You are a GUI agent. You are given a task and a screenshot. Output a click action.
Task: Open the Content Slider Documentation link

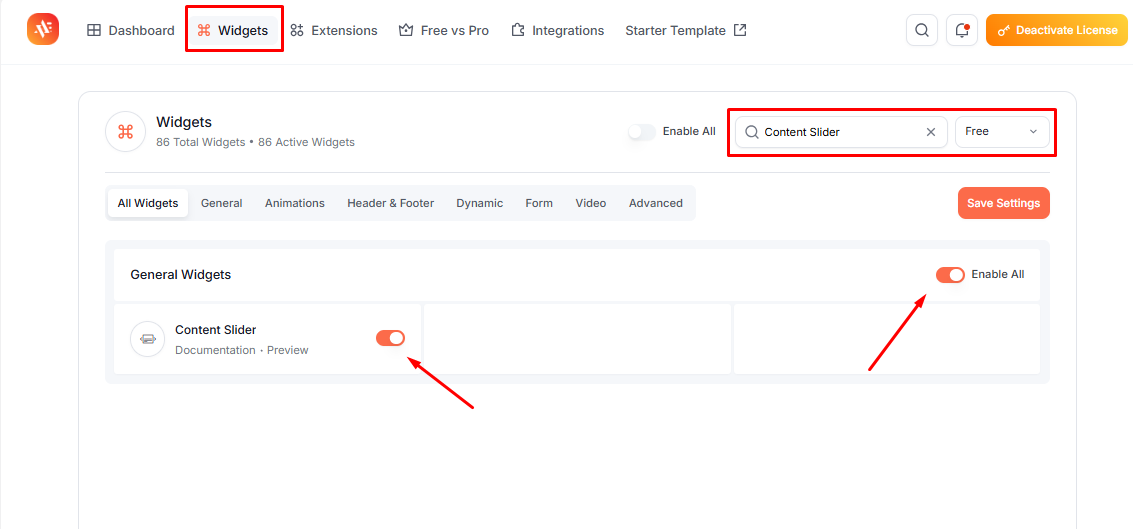[215, 350]
